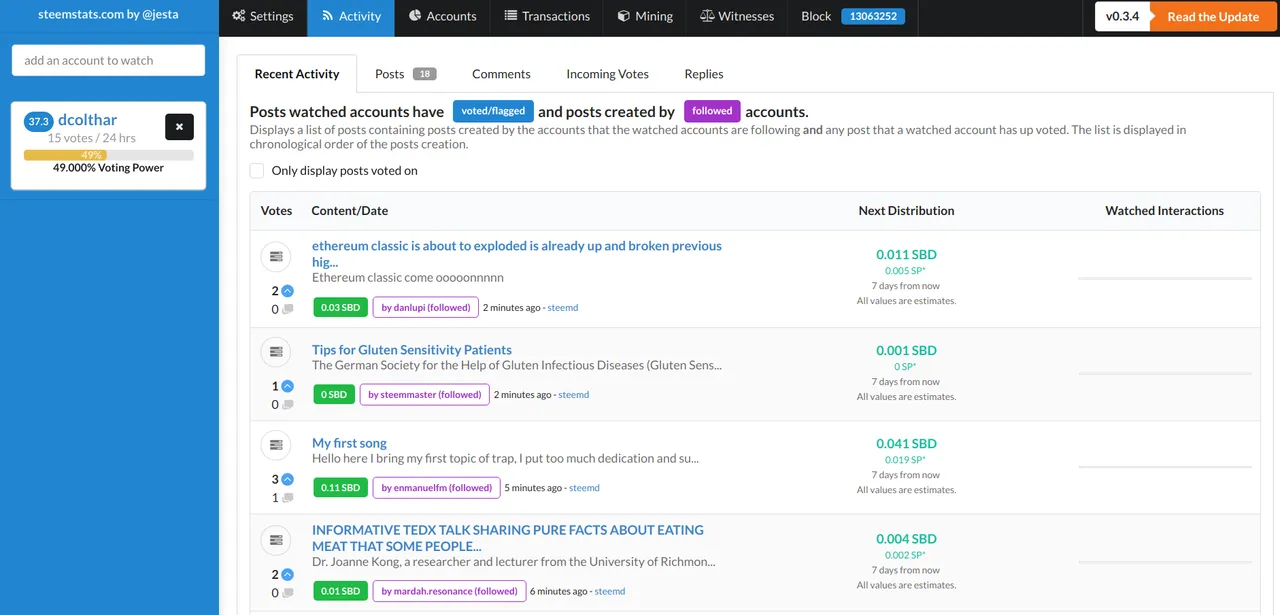Open the My first song post link
This screenshot has width=1280, height=615.
click(x=349, y=443)
